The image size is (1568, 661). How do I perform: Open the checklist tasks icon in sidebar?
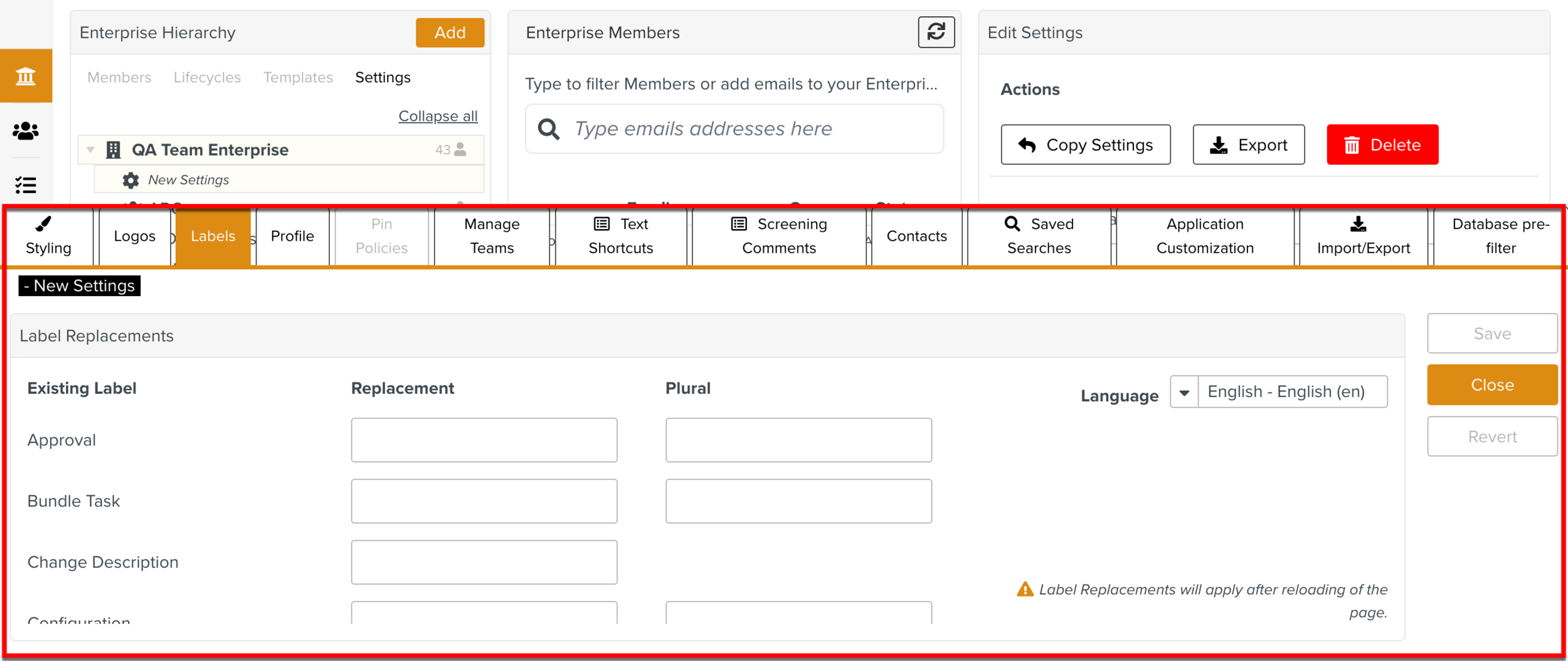coord(26,185)
